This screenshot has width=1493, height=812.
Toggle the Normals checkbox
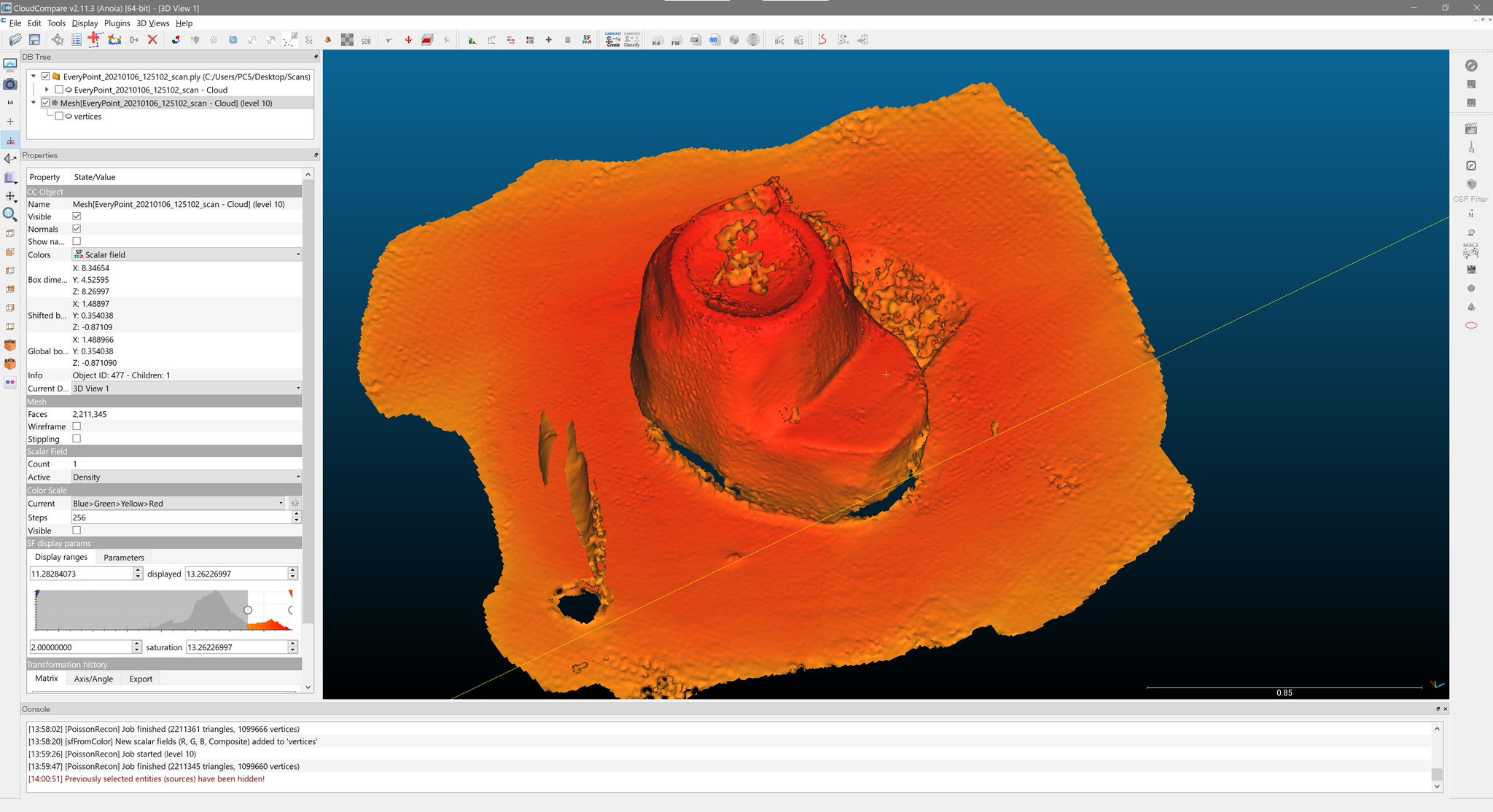click(x=77, y=229)
